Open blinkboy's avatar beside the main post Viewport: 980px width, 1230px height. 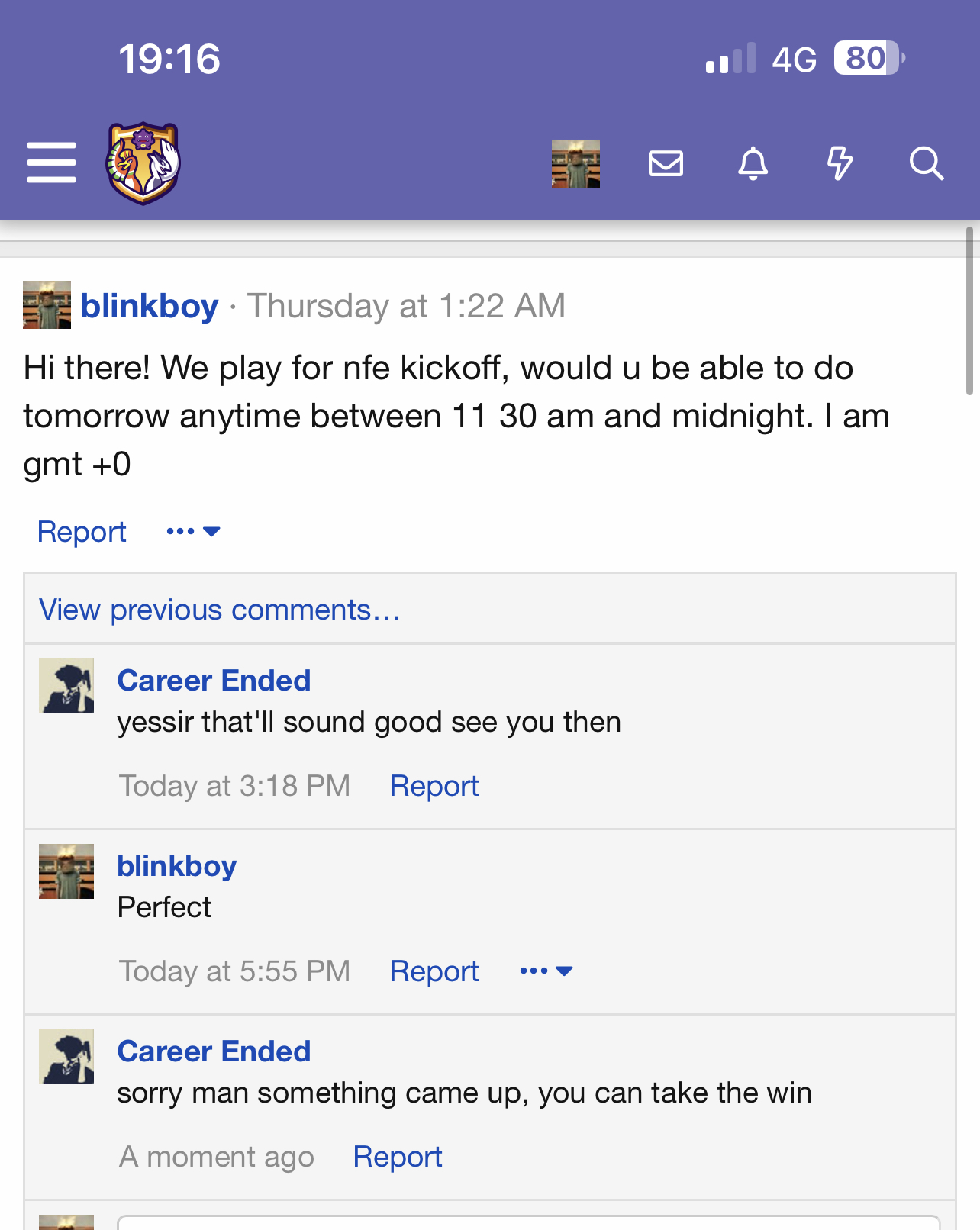pos(47,305)
